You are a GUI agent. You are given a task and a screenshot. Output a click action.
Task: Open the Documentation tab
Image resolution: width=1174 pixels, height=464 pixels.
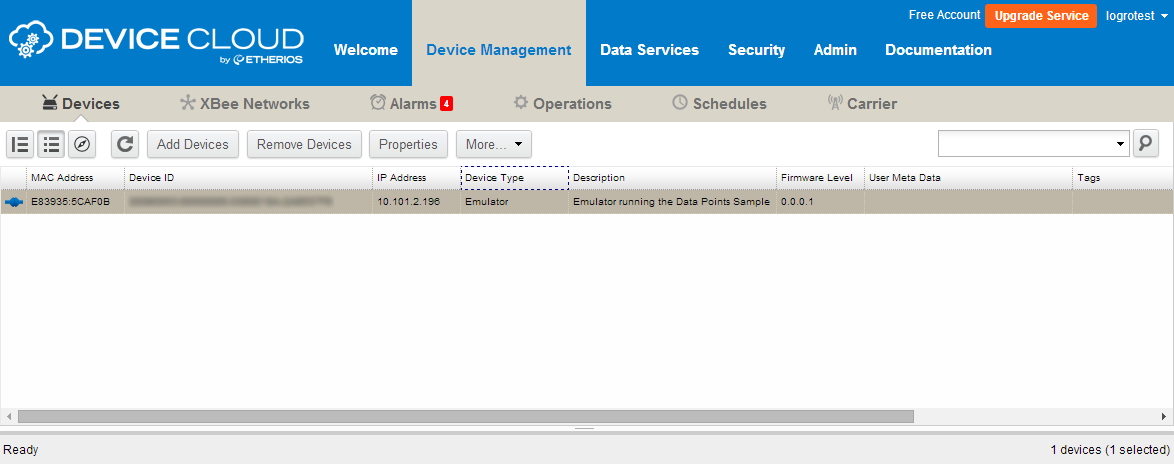[938, 50]
